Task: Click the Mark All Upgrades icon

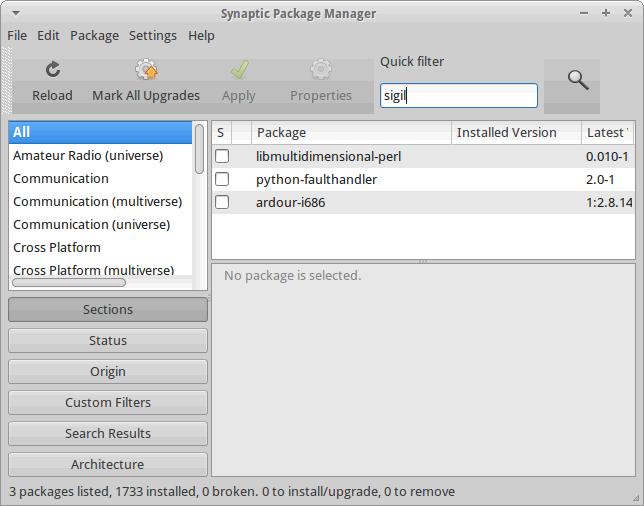Action: pyautogui.click(x=146, y=70)
